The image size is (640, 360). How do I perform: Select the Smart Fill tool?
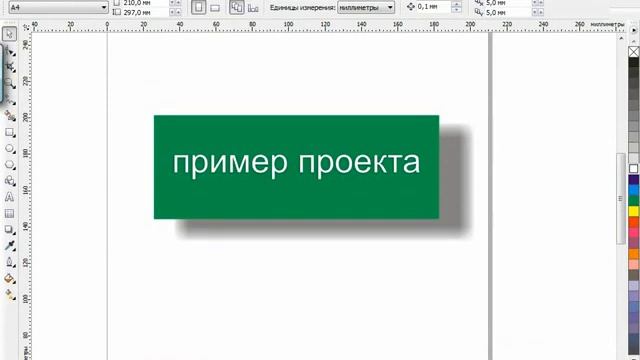(x=9, y=116)
